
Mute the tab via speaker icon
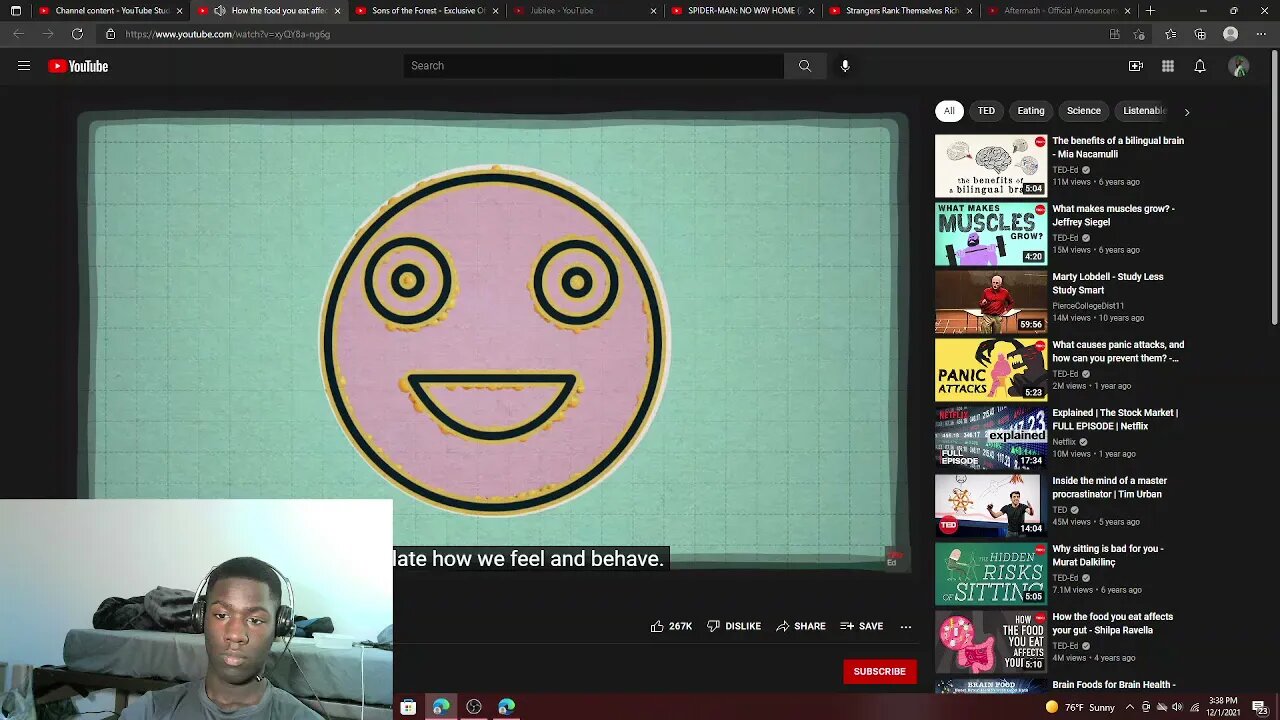pyautogui.click(x=219, y=11)
